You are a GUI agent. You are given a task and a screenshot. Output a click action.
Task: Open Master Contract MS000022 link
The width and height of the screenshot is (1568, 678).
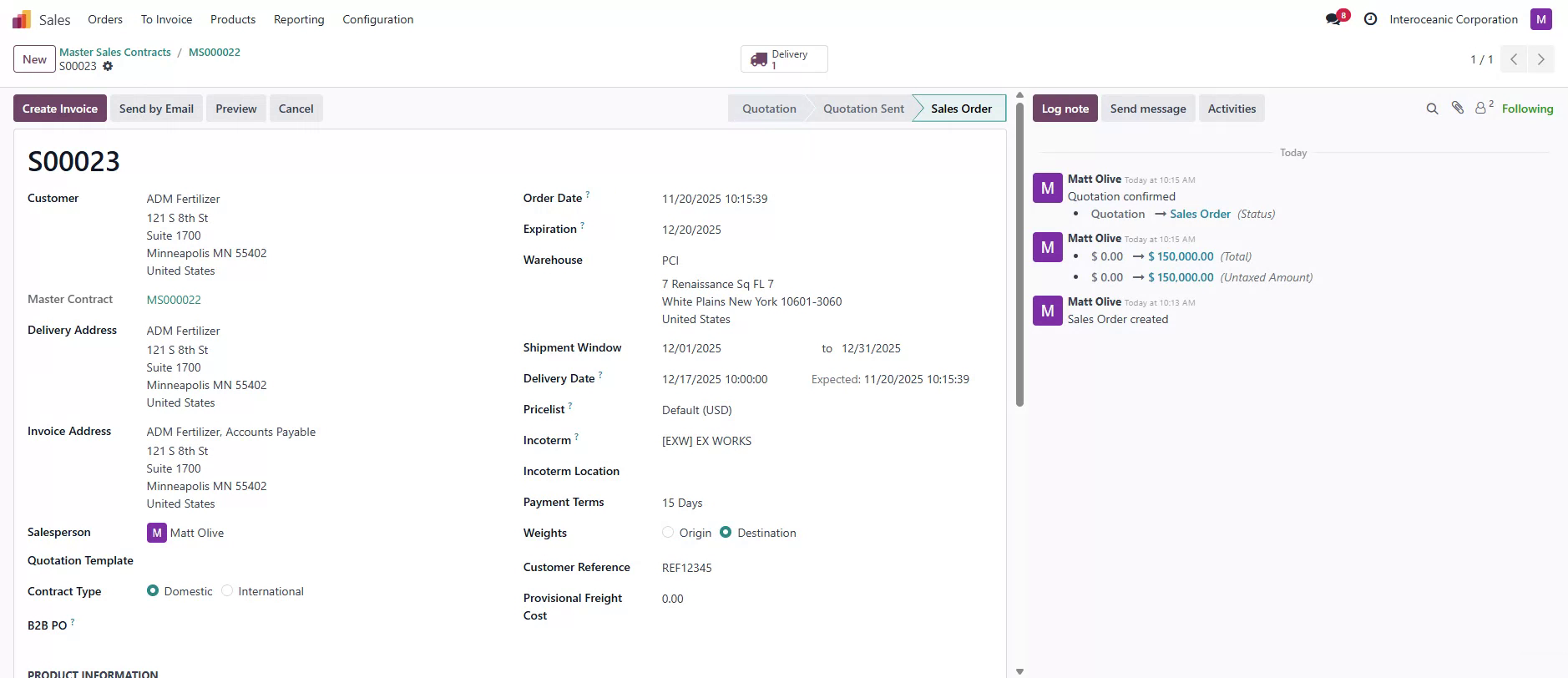[x=174, y=300]
